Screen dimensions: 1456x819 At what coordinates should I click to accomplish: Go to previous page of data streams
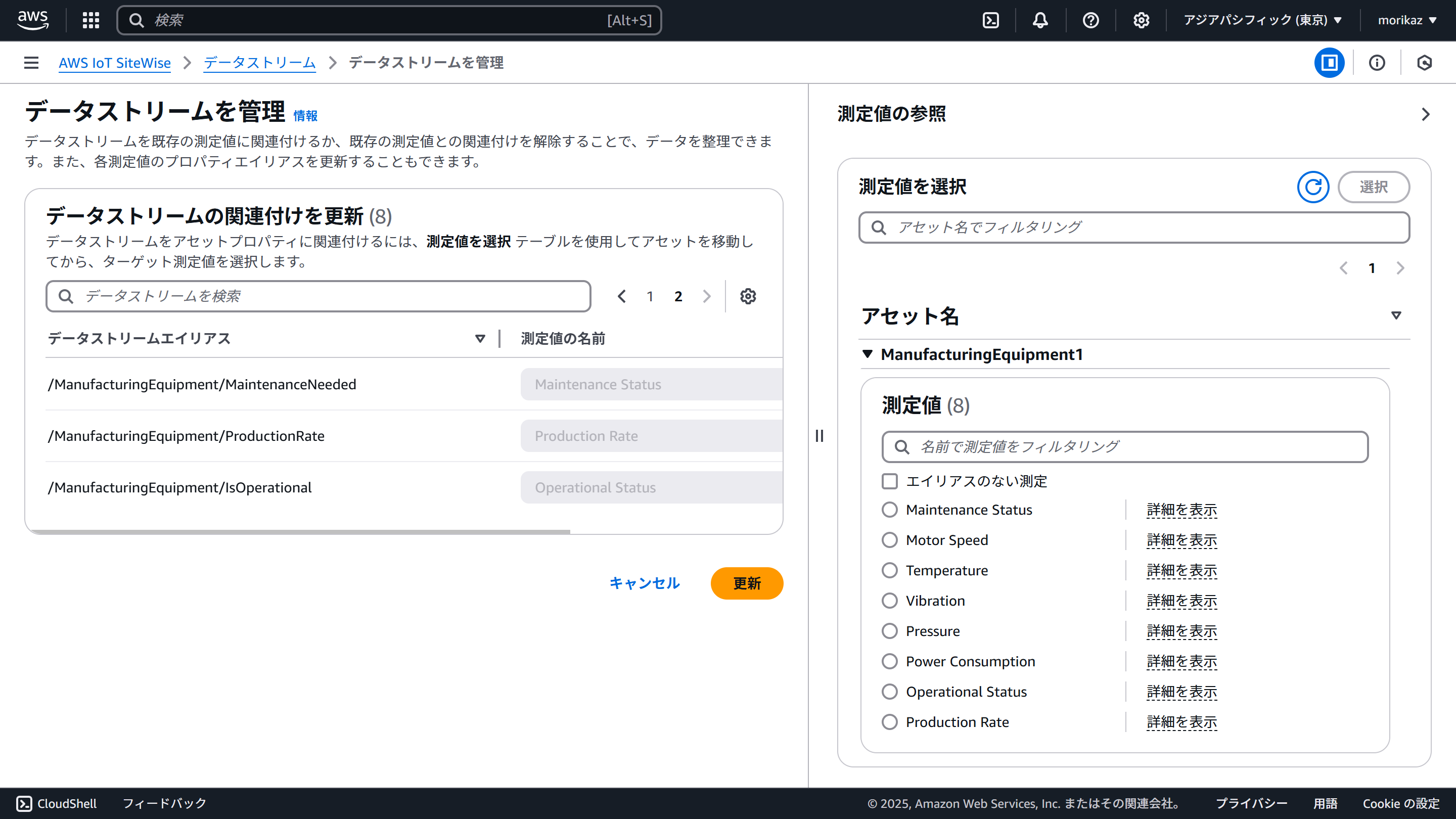coord(622,296)
